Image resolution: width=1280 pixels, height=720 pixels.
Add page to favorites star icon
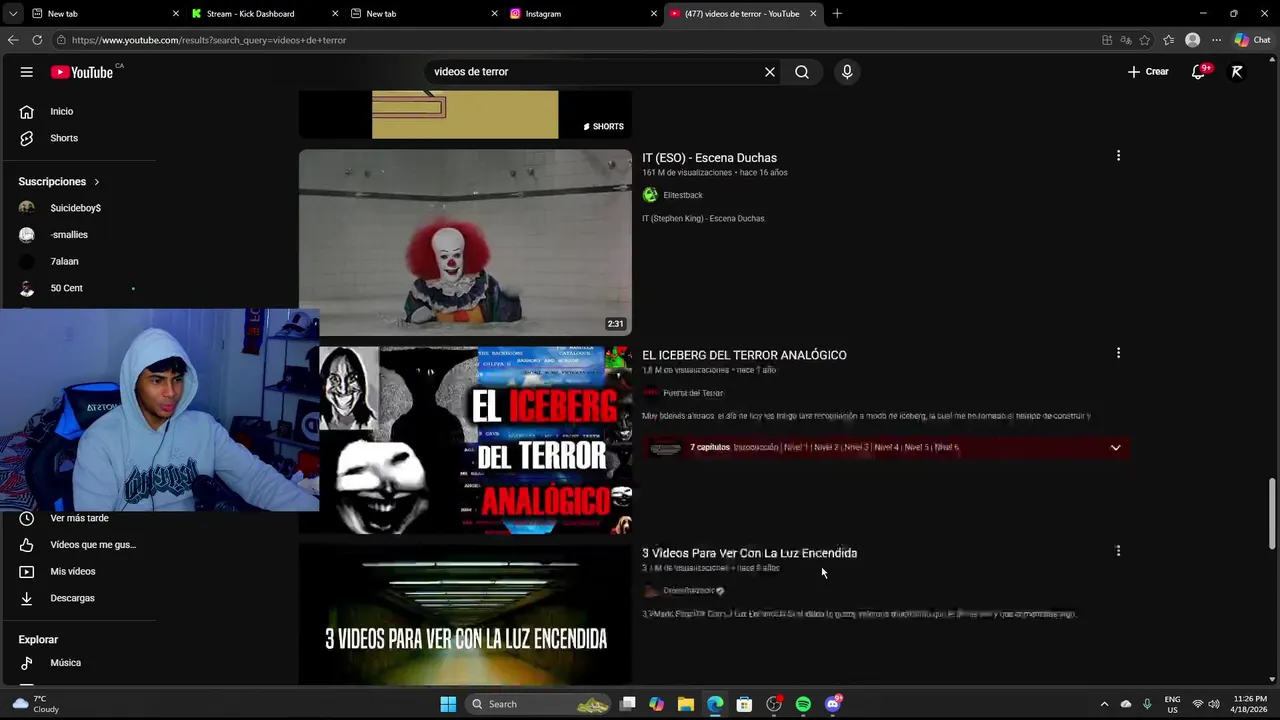1145,40
